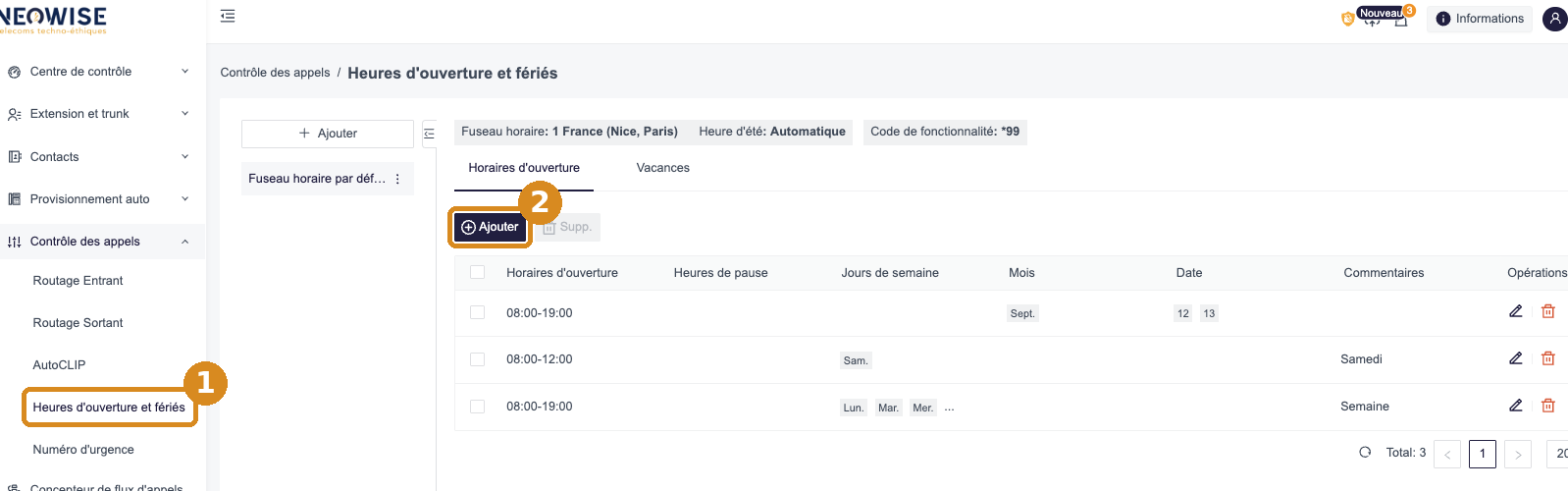Select Heures d'ouverture et fériés menu item
1568x491 pixels.
point(109,408)
